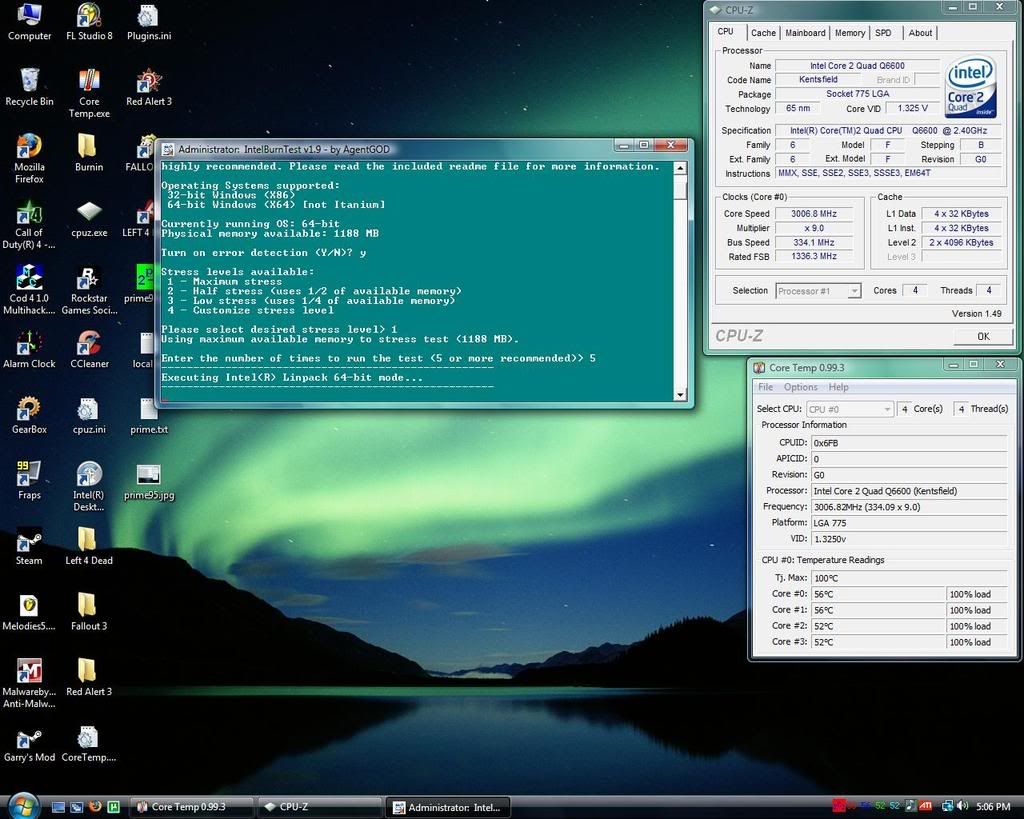Open the green uTorrent quick launch icon

(x=113, y=807)
